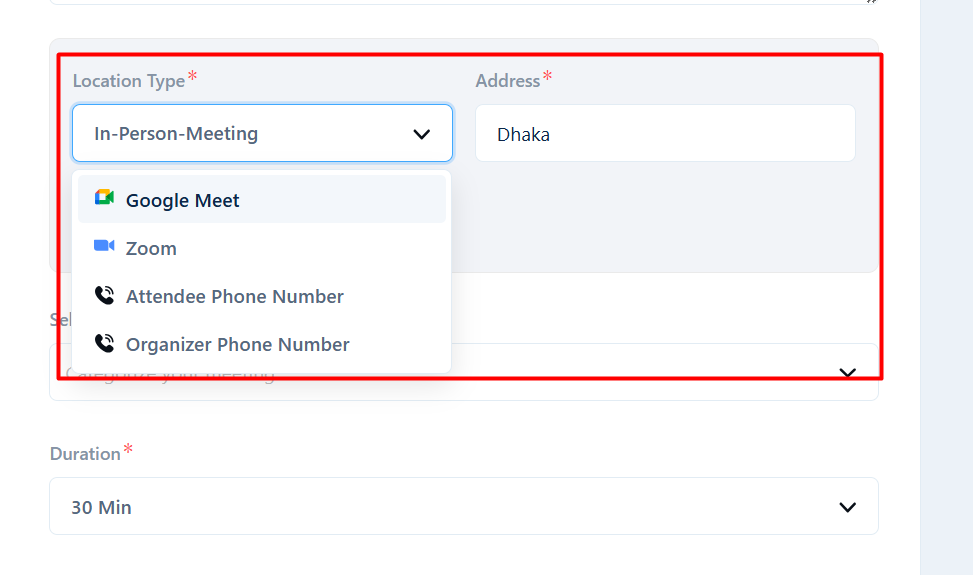
Task: Focus the Address field containing Dhaka
Action: tap(665, 133)
